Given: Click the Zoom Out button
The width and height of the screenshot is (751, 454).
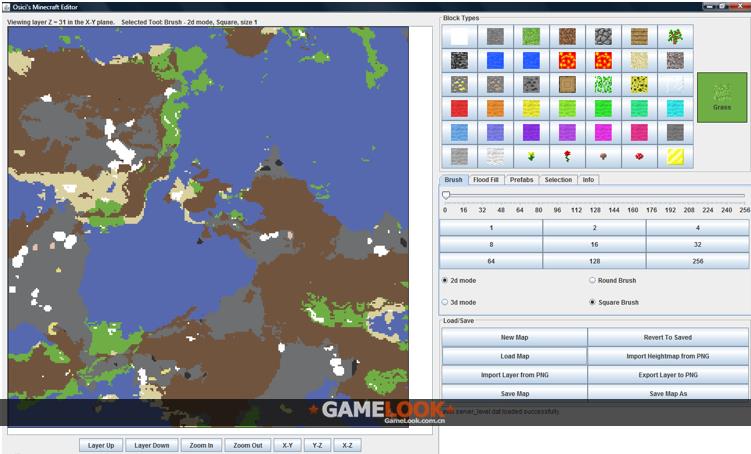Looking at the screenshot, I should (248, 445).
